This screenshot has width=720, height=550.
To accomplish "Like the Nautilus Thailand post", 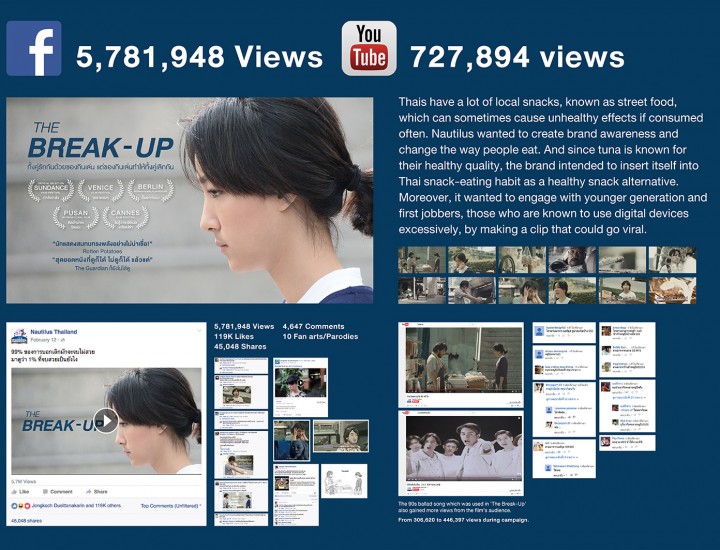I will (x=20, y=491).
